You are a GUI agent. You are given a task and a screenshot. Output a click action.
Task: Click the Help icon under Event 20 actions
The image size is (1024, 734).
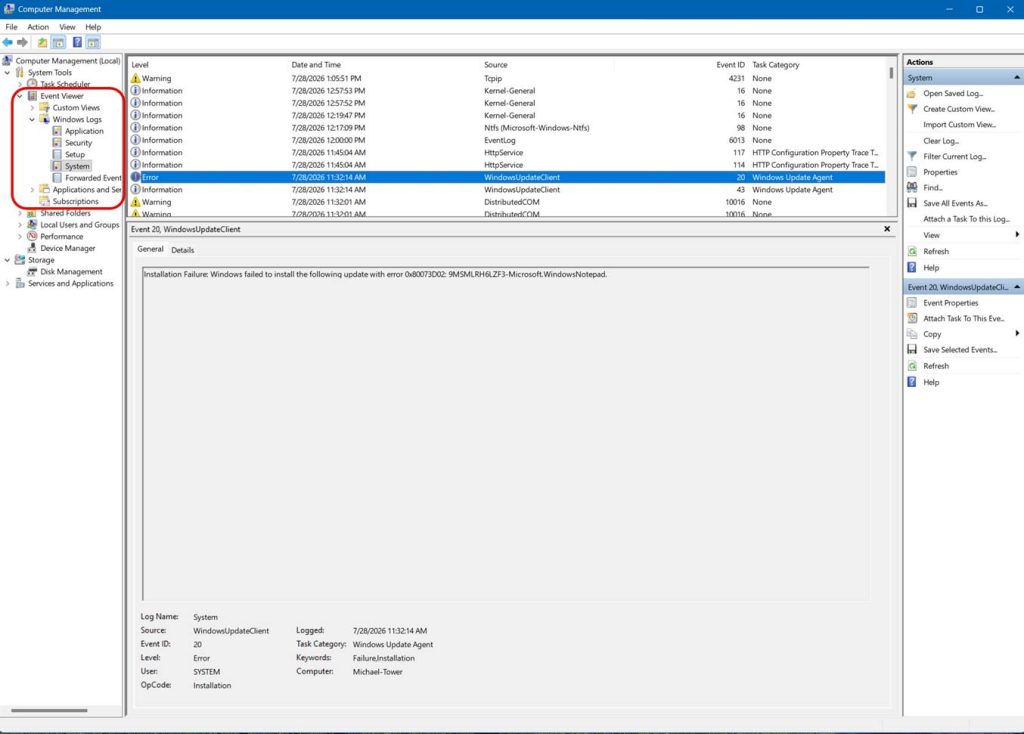912,383
